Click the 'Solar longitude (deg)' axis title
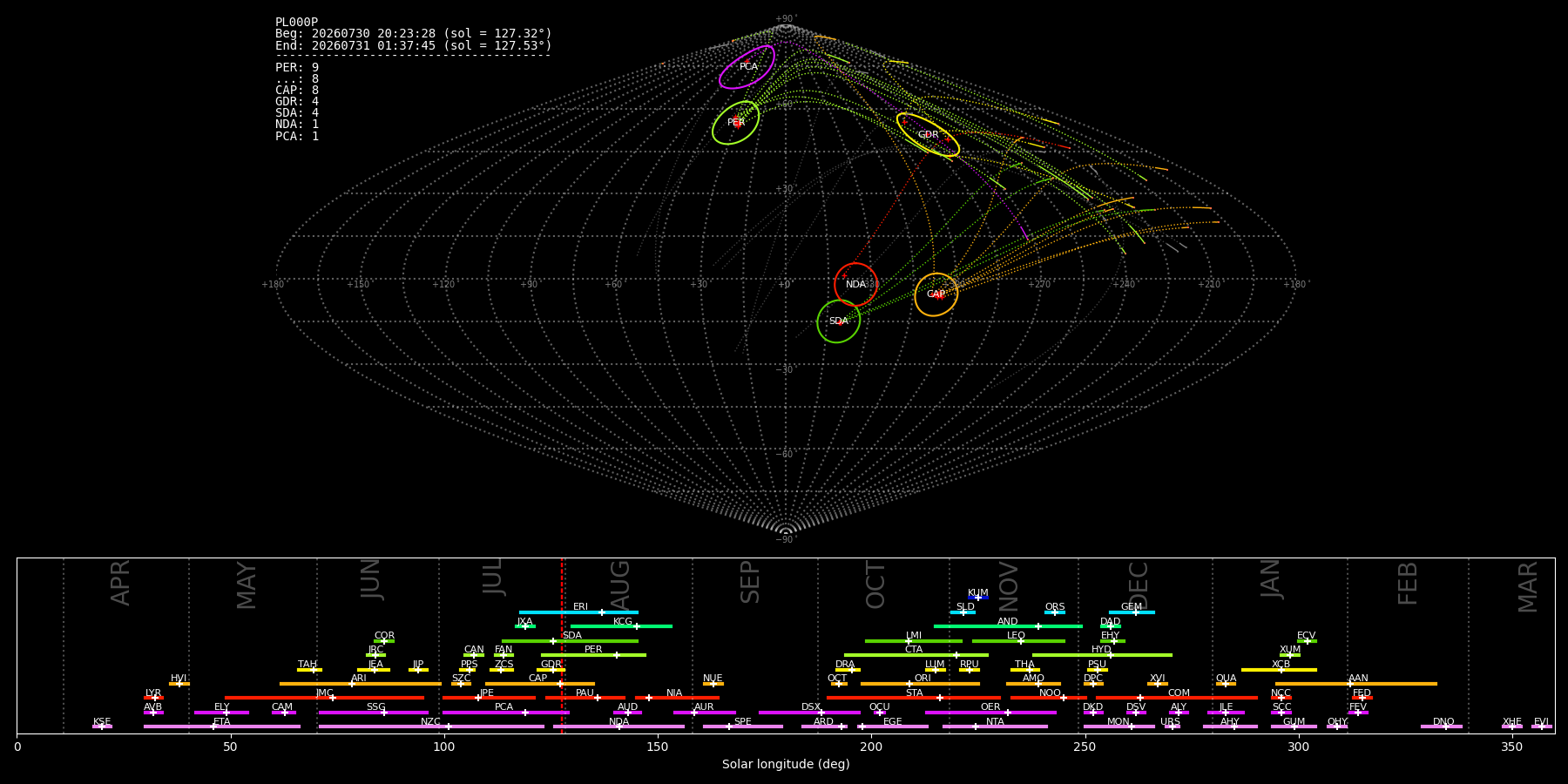This screenshot has height=784, width=1568. coord(786,765)
